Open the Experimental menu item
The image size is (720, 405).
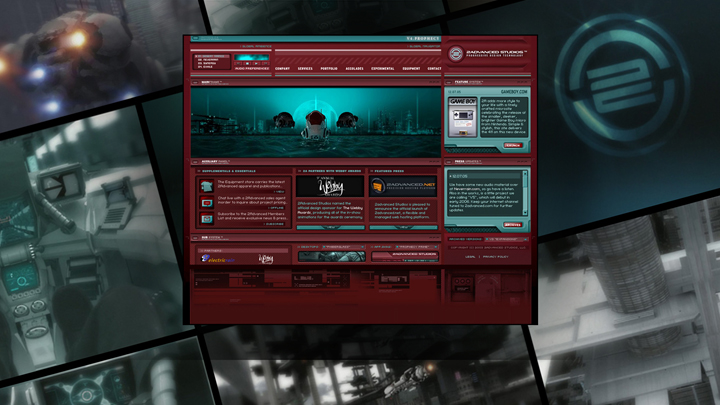382,68
